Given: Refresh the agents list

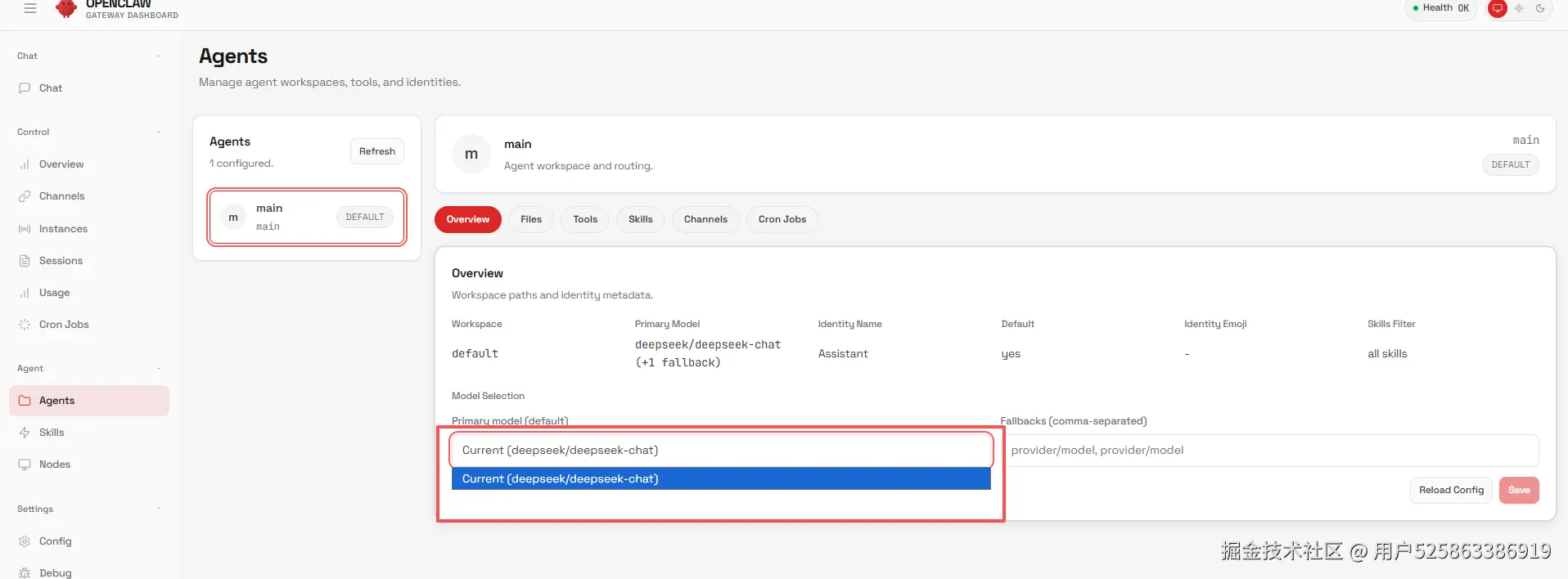Looking at the screenshot, I should (377, 151).
